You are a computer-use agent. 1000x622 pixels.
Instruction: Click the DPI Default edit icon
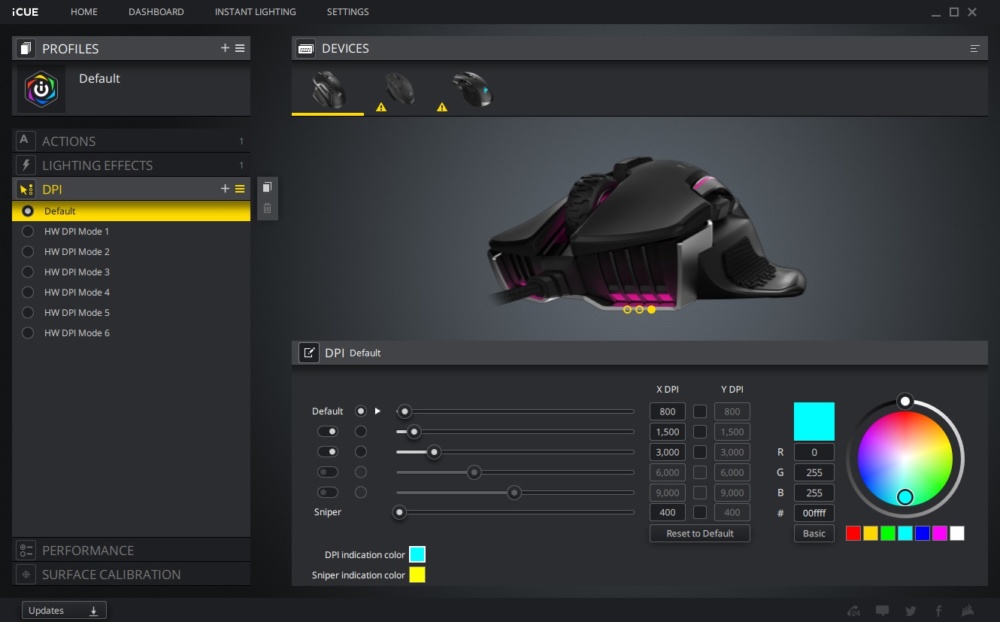tap(309, 353)
